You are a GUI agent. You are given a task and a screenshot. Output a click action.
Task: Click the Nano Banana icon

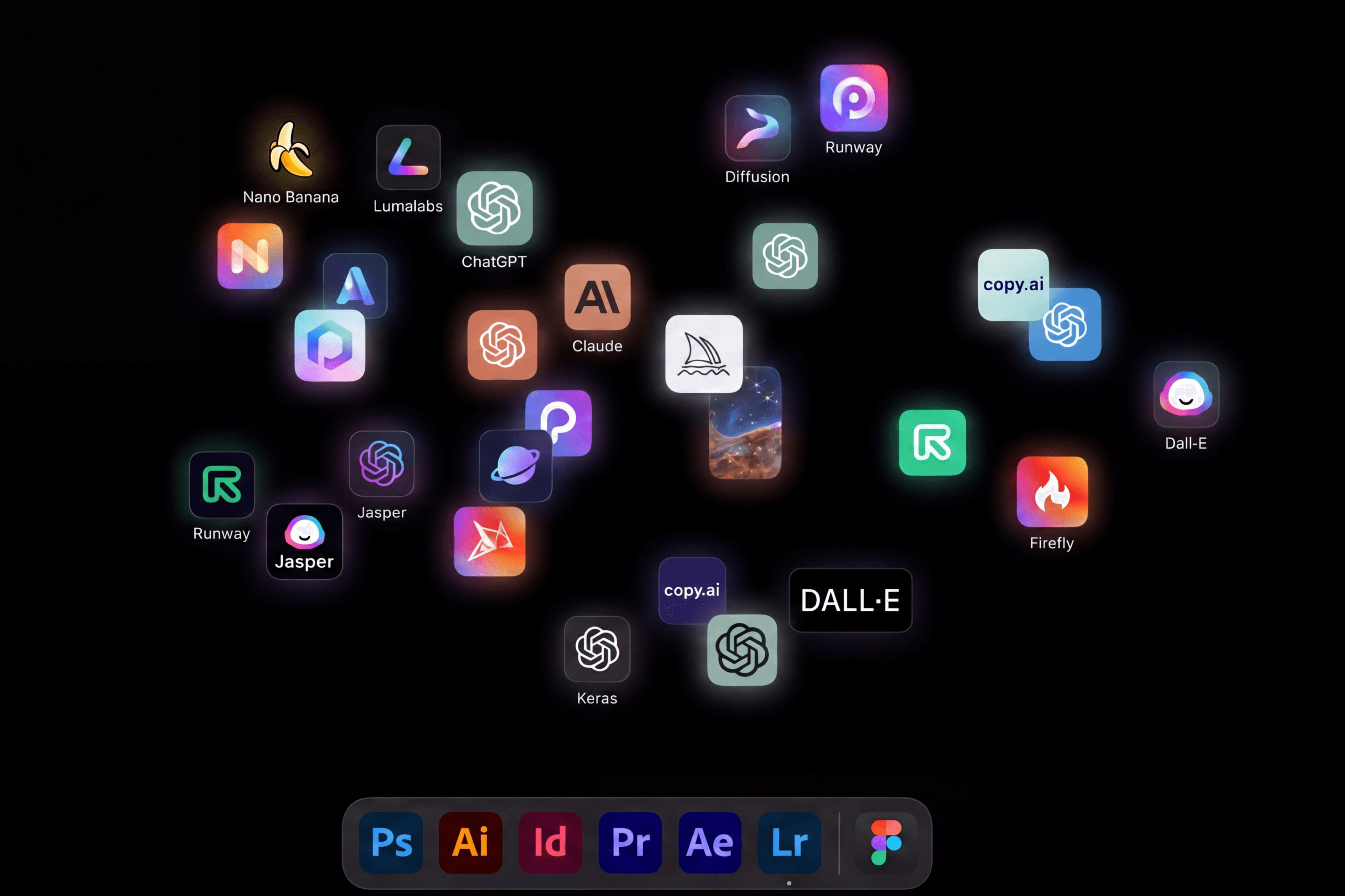(290, 150)
